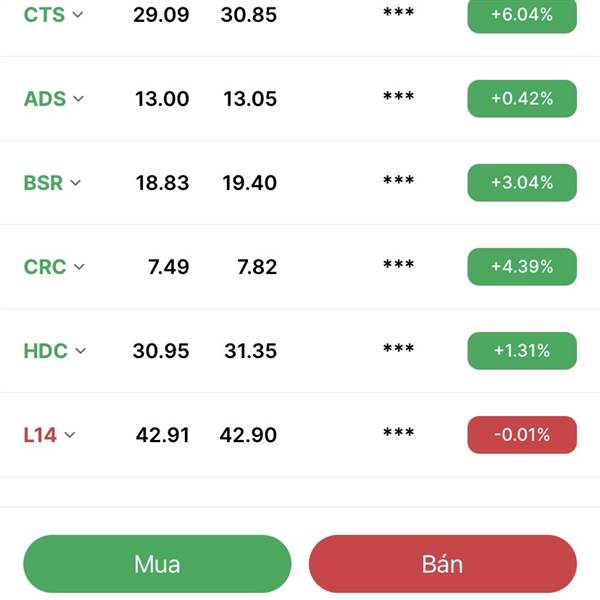Select the +4.39% green badge for CRC

tap(522, 267)
